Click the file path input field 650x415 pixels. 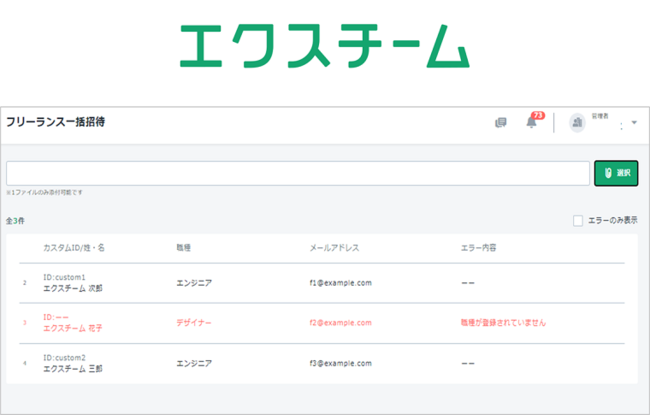pos(297,173)
